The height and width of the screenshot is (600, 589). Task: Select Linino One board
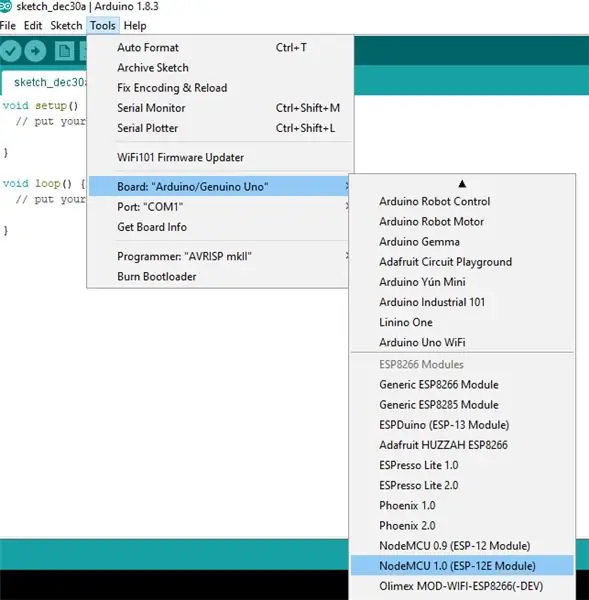[x=462, y=322]
